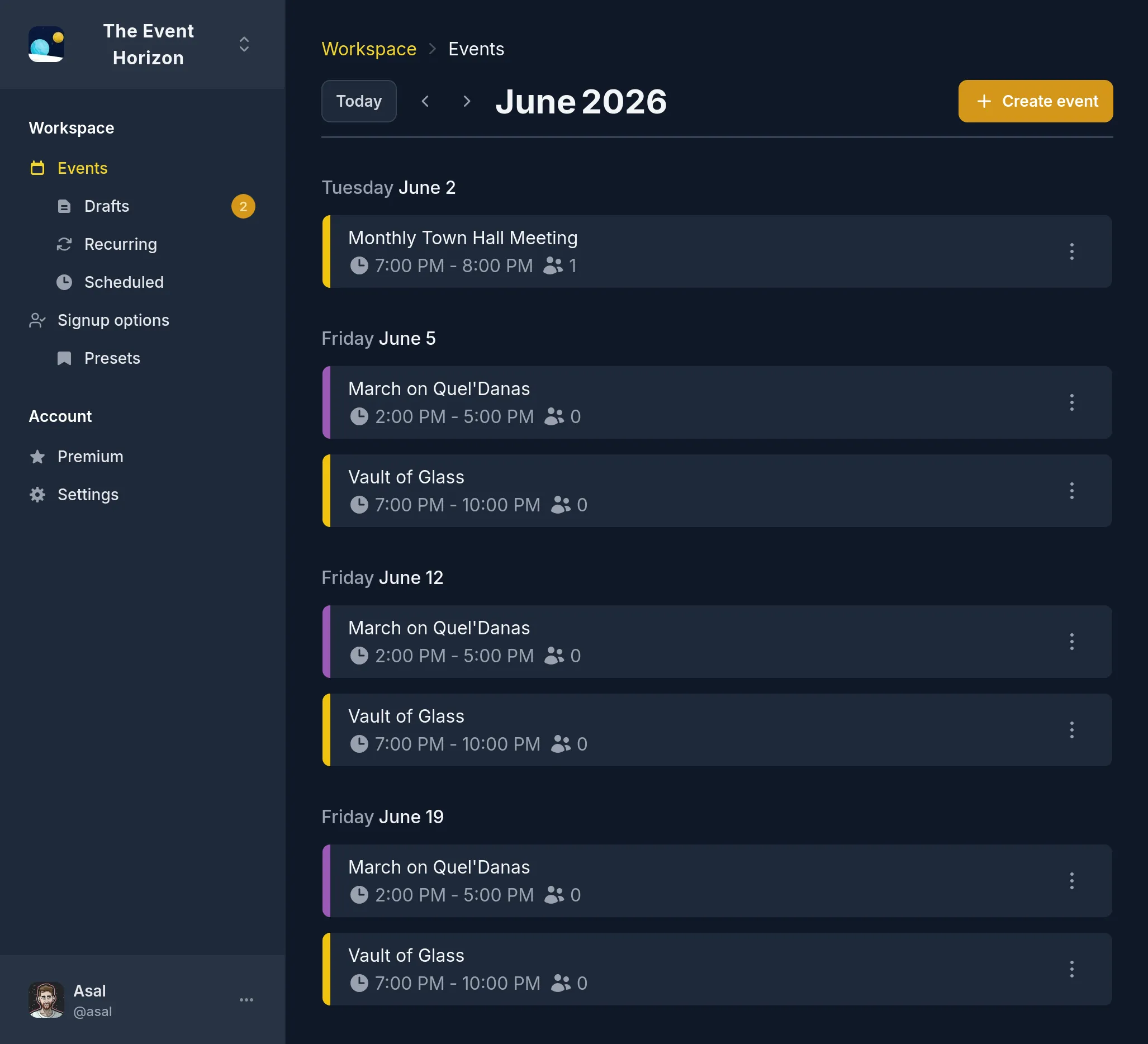Screen dimensions: 1148x1044
Task: Click the 7:00 PM - 8:00 PM time text
Action: [454, 266]
